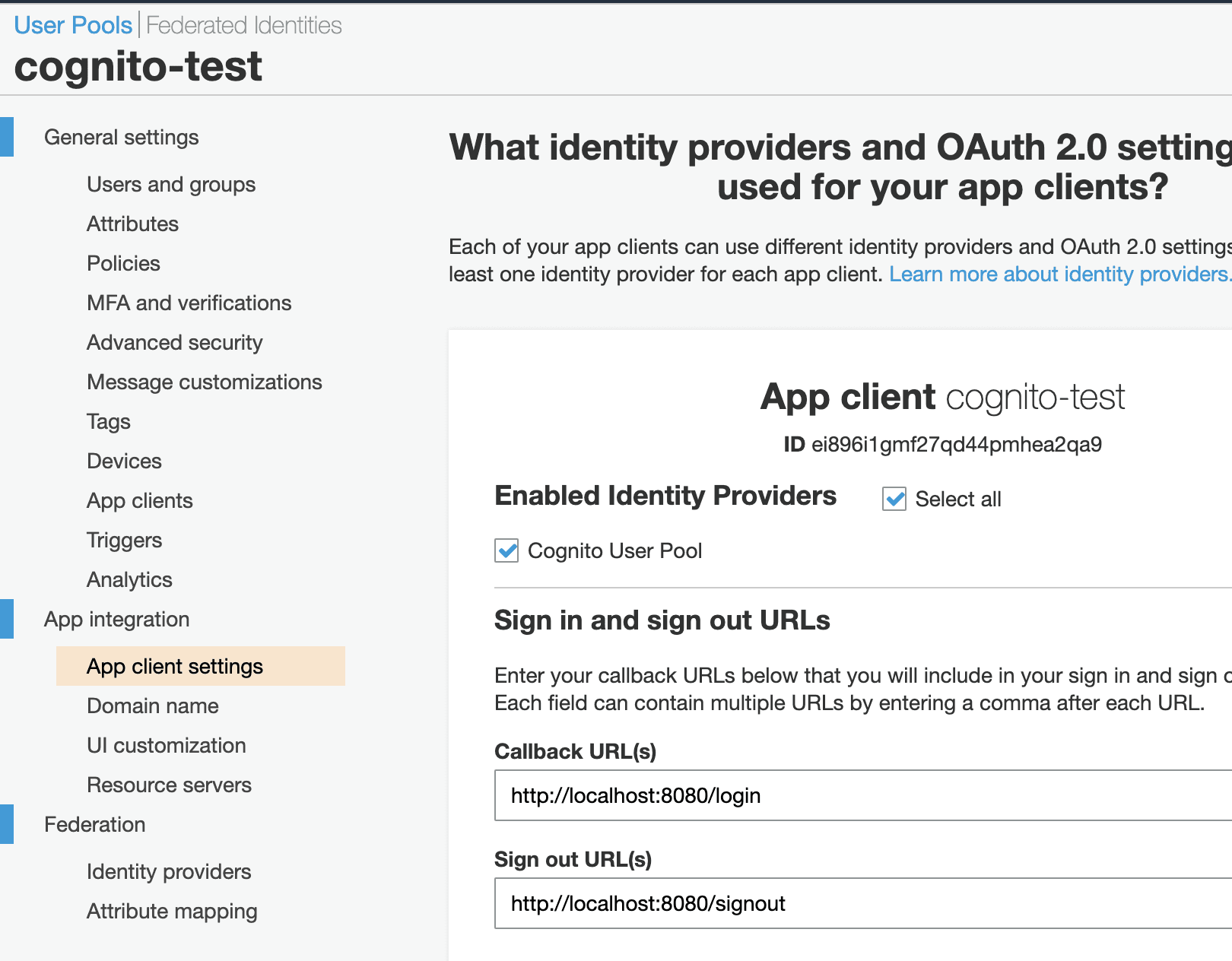Select App client settings item
1232x961 pixels.
[x=201, y=666]
